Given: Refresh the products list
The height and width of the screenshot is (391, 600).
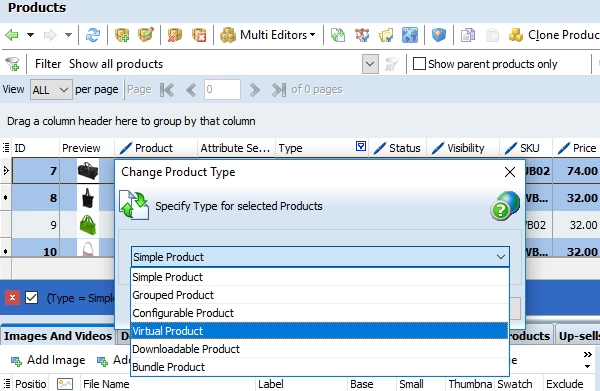Looking at the screenshot, I should 93,35.
